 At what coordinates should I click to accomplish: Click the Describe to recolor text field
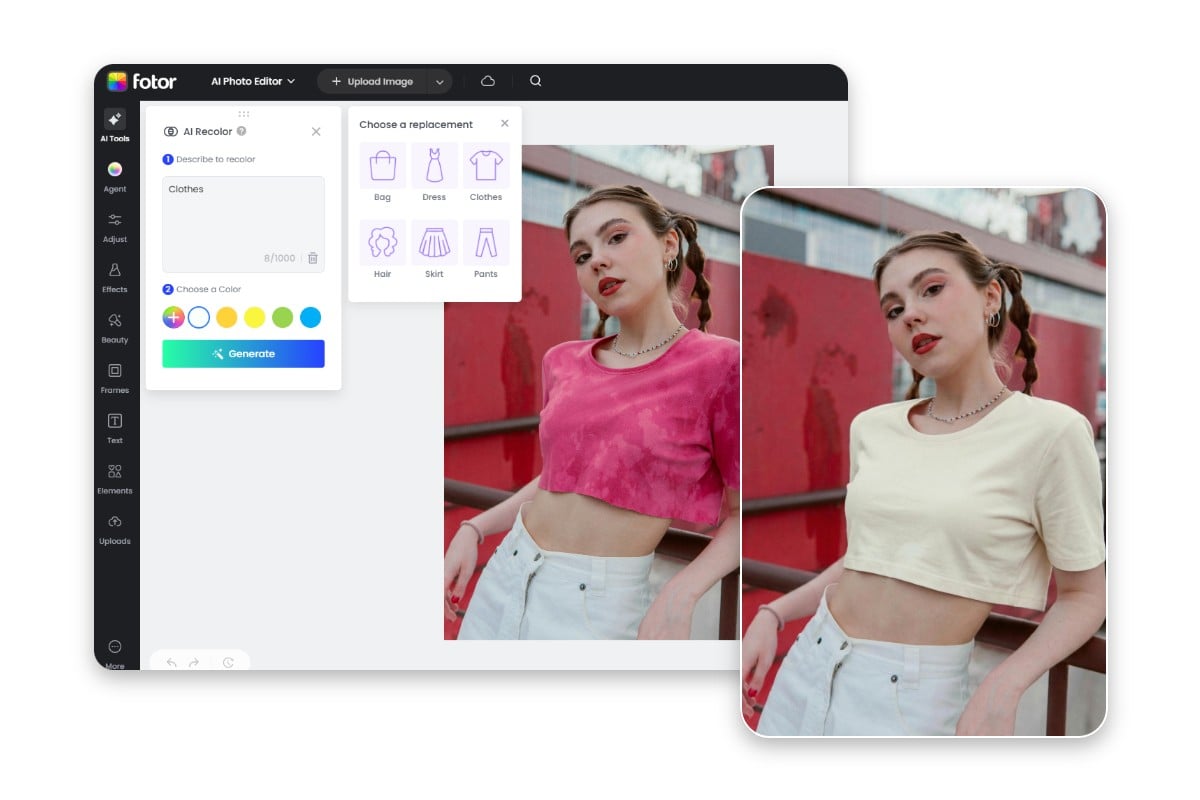(x=243, y=215)
